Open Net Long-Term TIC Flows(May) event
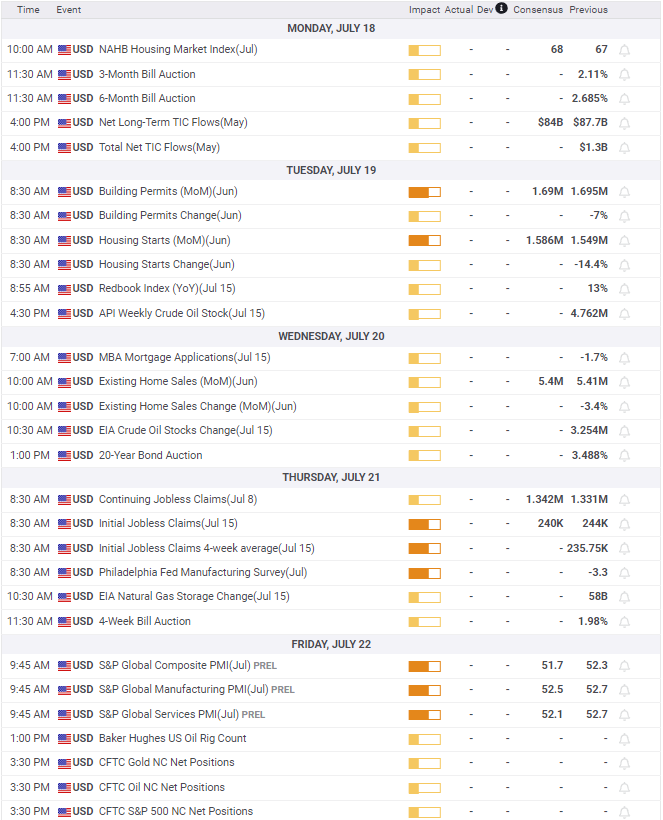663x820 pixels. coord(173,122)
